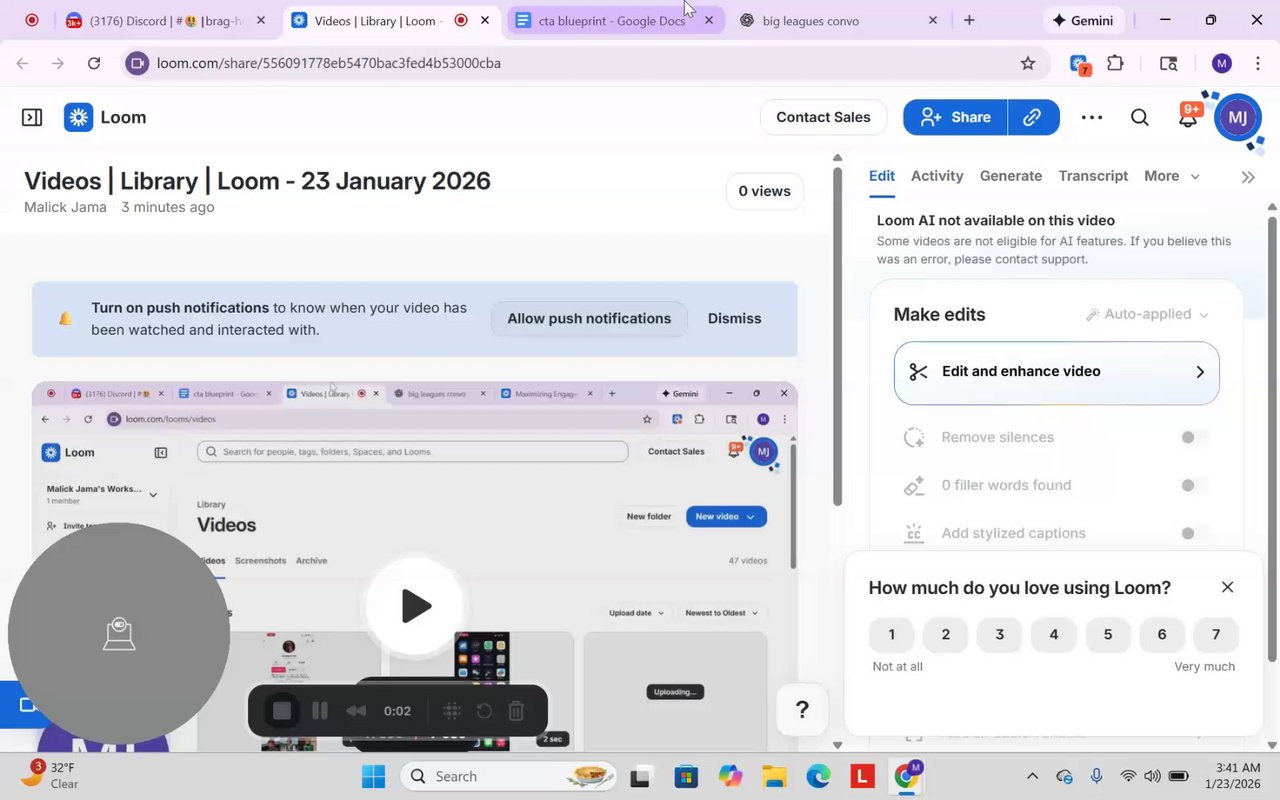Collapse the right panel with double chevron

pyautogui.click(x=1248, y=177)
